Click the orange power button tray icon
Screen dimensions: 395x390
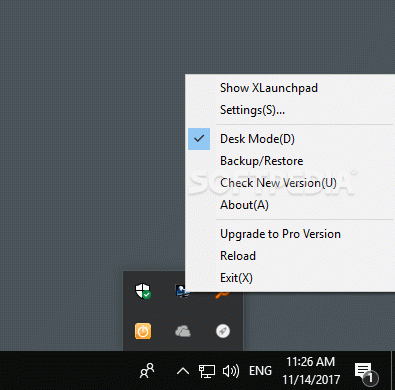[x=143, y=331]
